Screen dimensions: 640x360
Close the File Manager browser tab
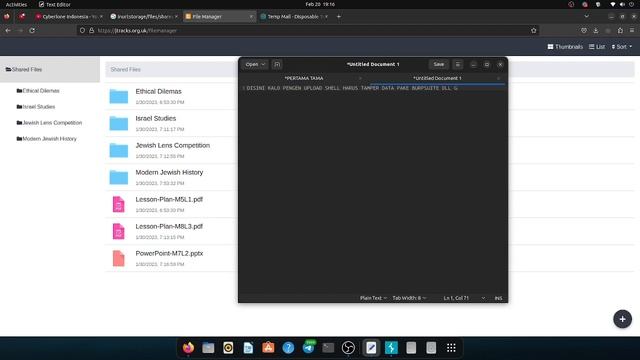pyautogui.click(x=251, y=17)
